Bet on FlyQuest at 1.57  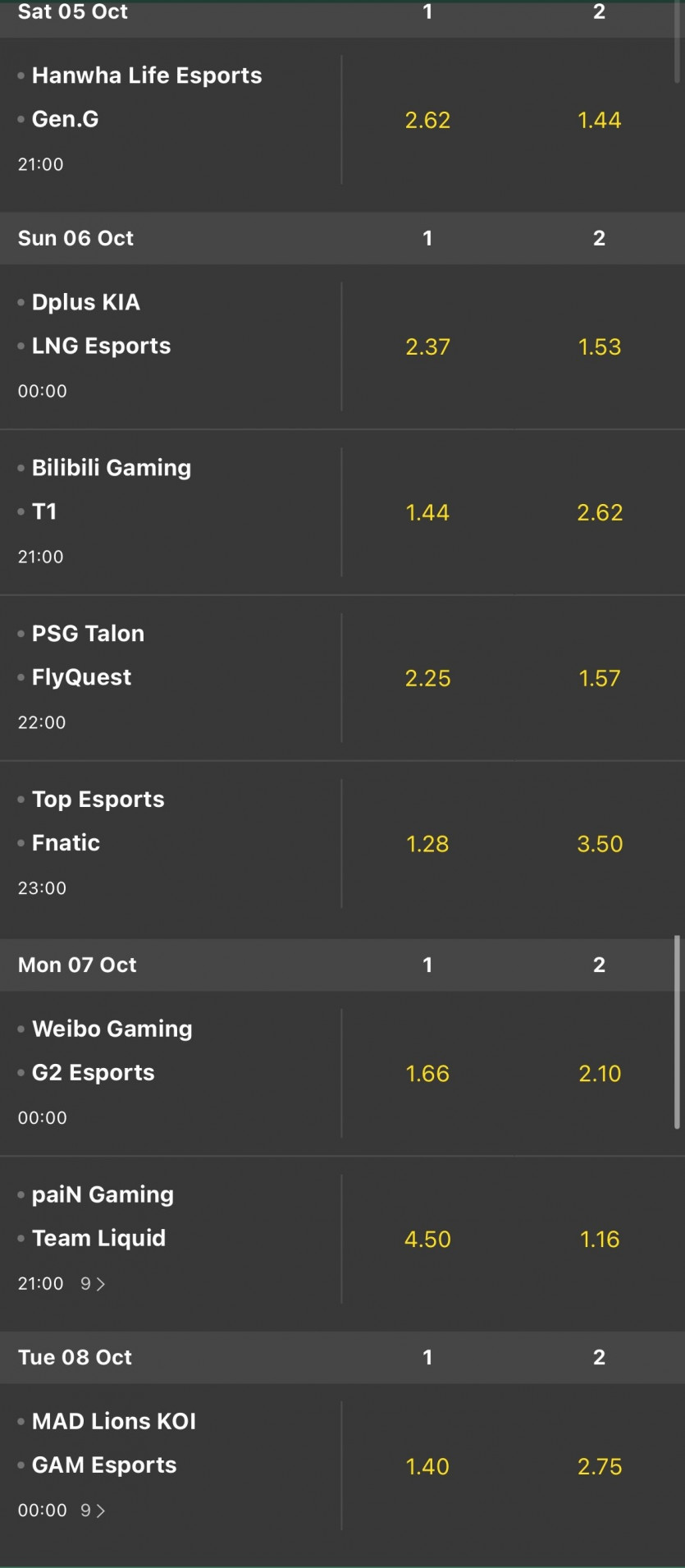pyautogui.click(x=600, y=678)
